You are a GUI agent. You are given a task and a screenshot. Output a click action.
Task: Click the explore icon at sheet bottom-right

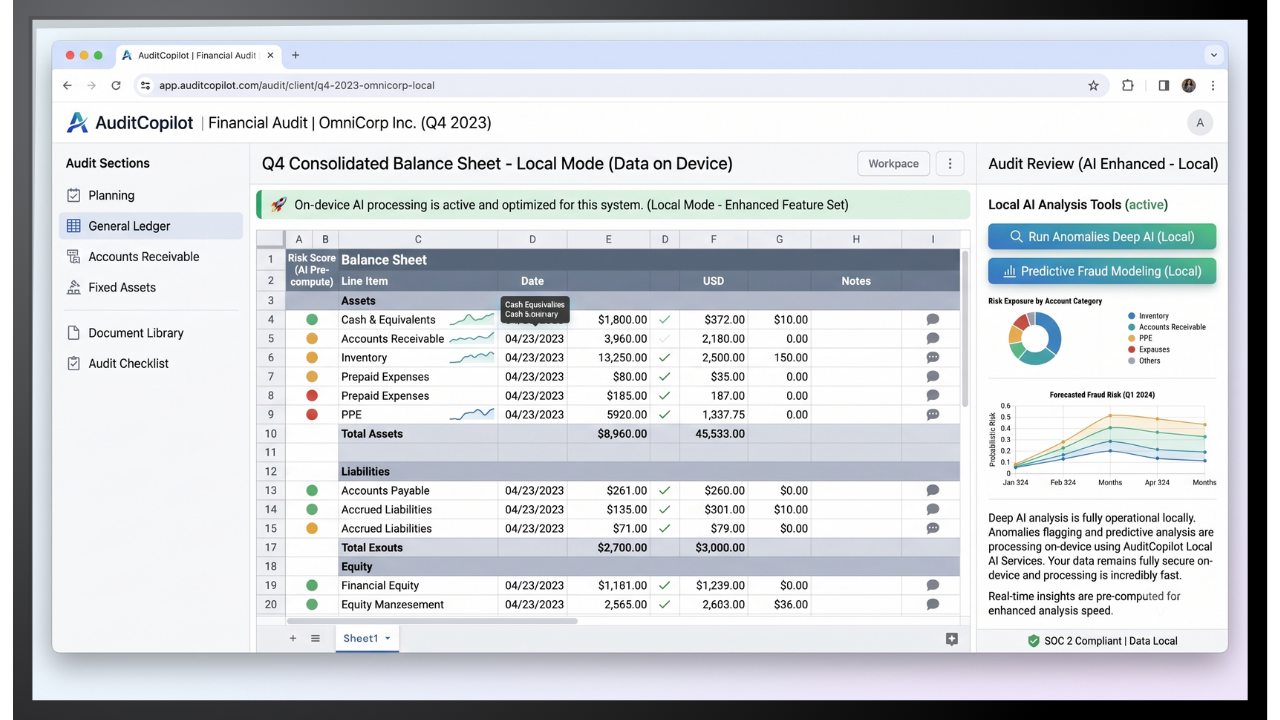point(951,639)
